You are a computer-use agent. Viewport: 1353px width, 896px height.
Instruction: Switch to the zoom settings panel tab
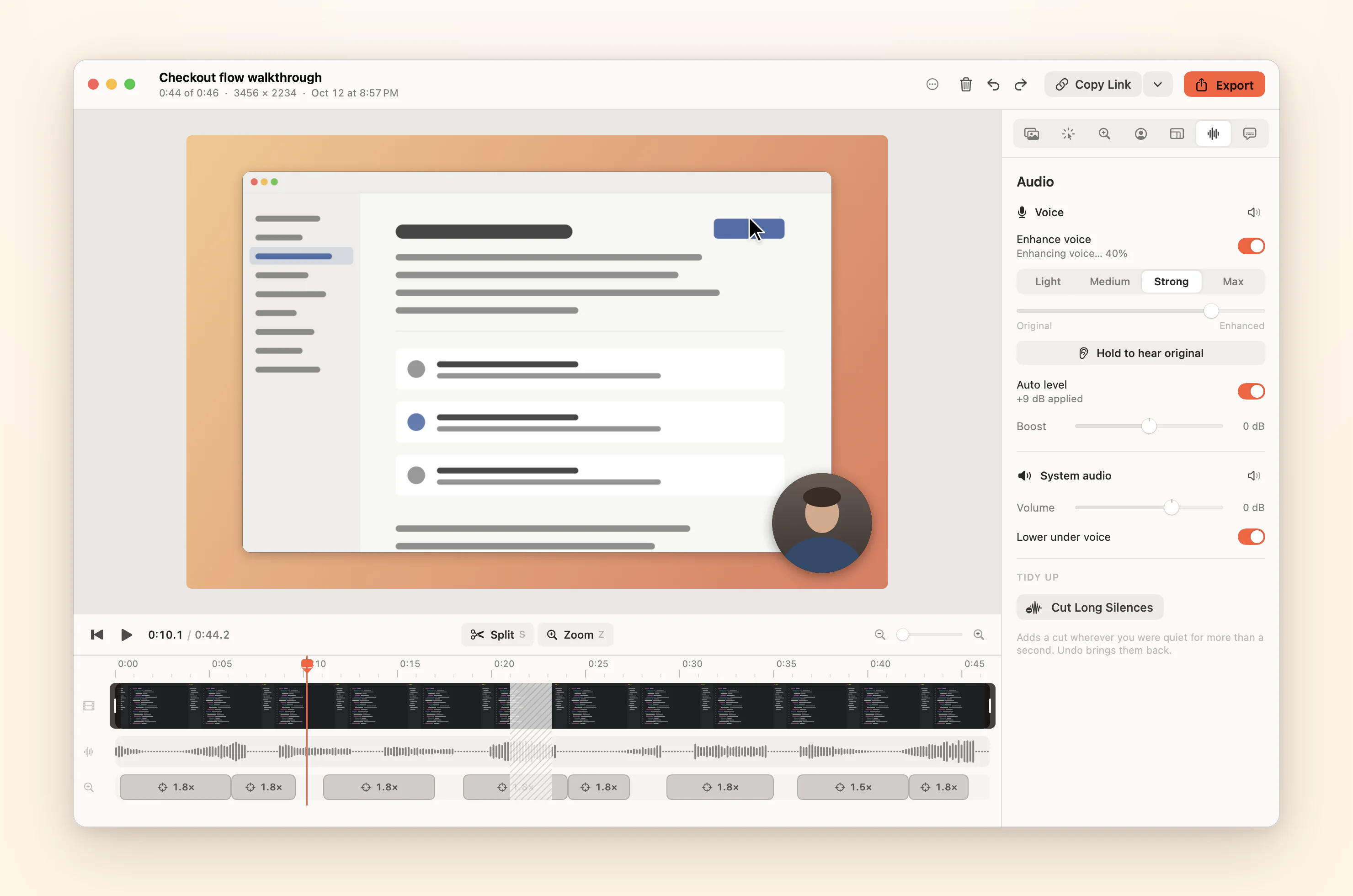1104,133
